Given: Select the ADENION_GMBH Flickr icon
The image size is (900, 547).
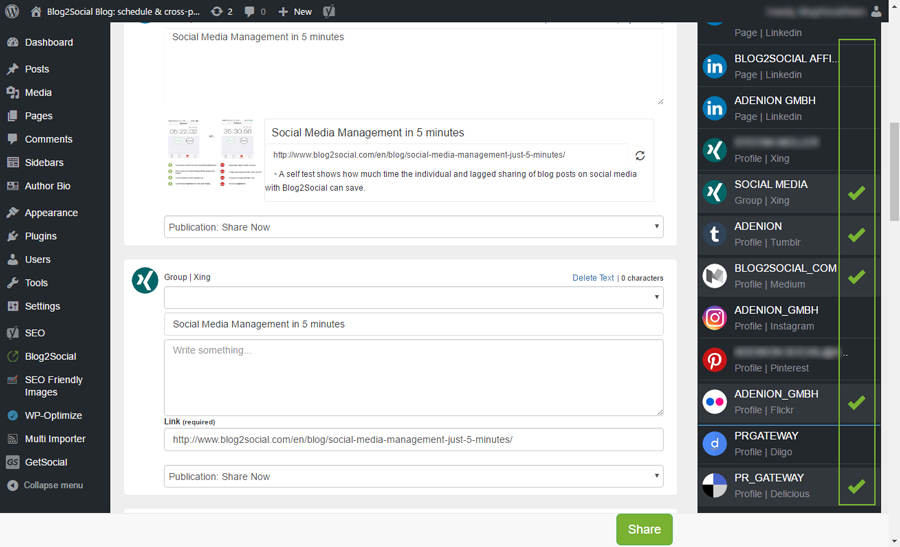Looking at the screenshot, I should click(x=715, y=402).
